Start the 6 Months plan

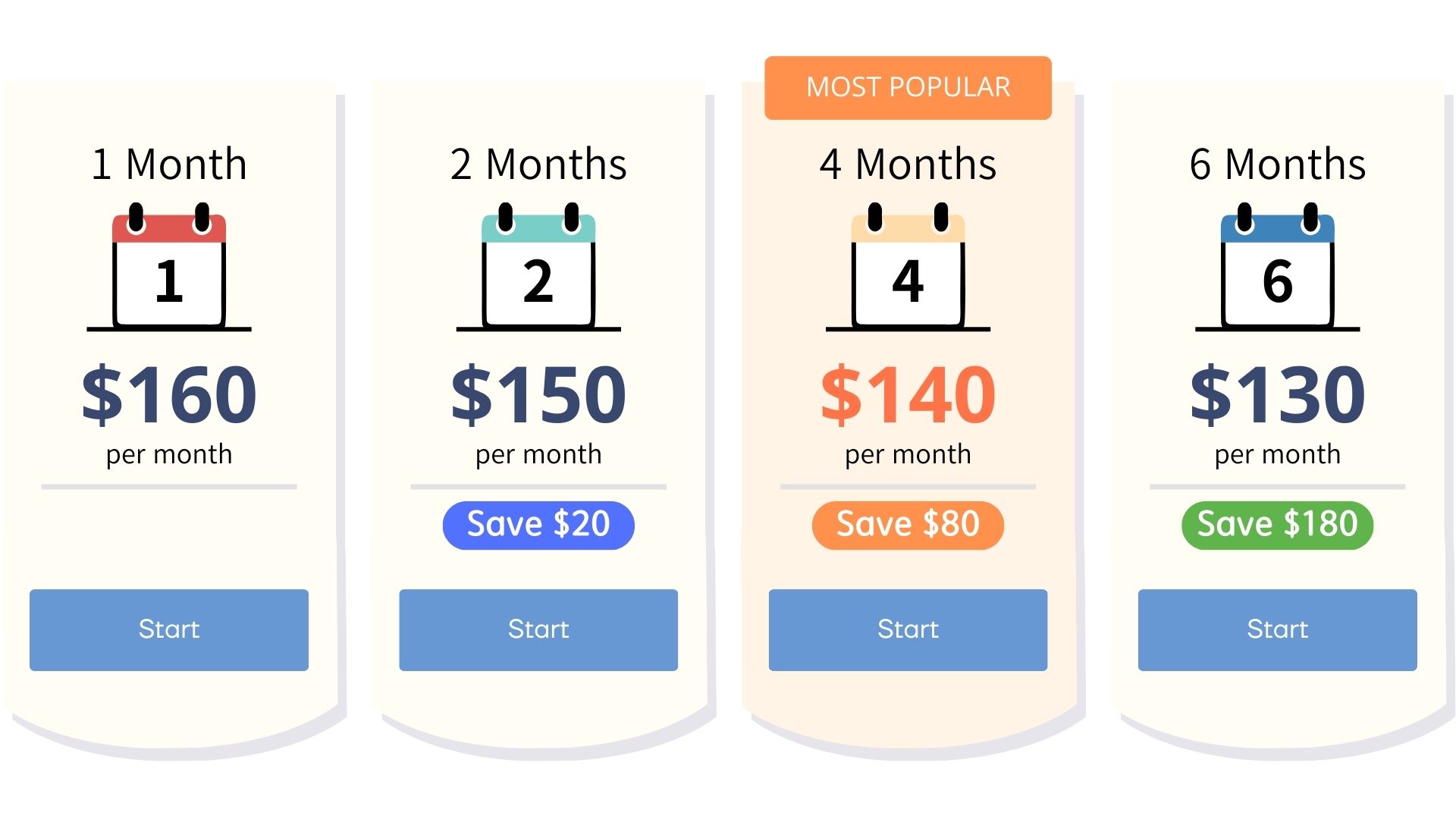[1277, 629]
